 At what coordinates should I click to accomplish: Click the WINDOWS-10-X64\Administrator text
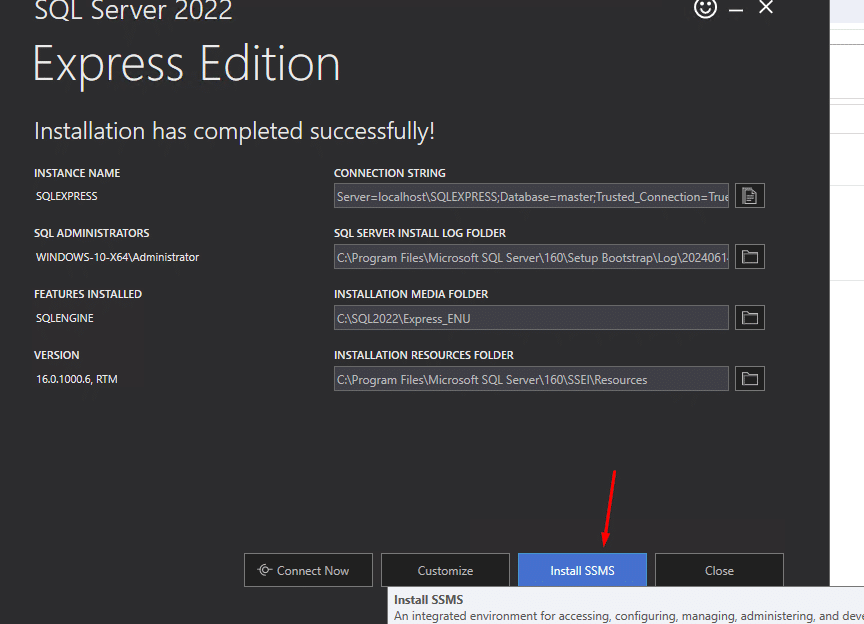pyautogui.click(x=117, y=257)
